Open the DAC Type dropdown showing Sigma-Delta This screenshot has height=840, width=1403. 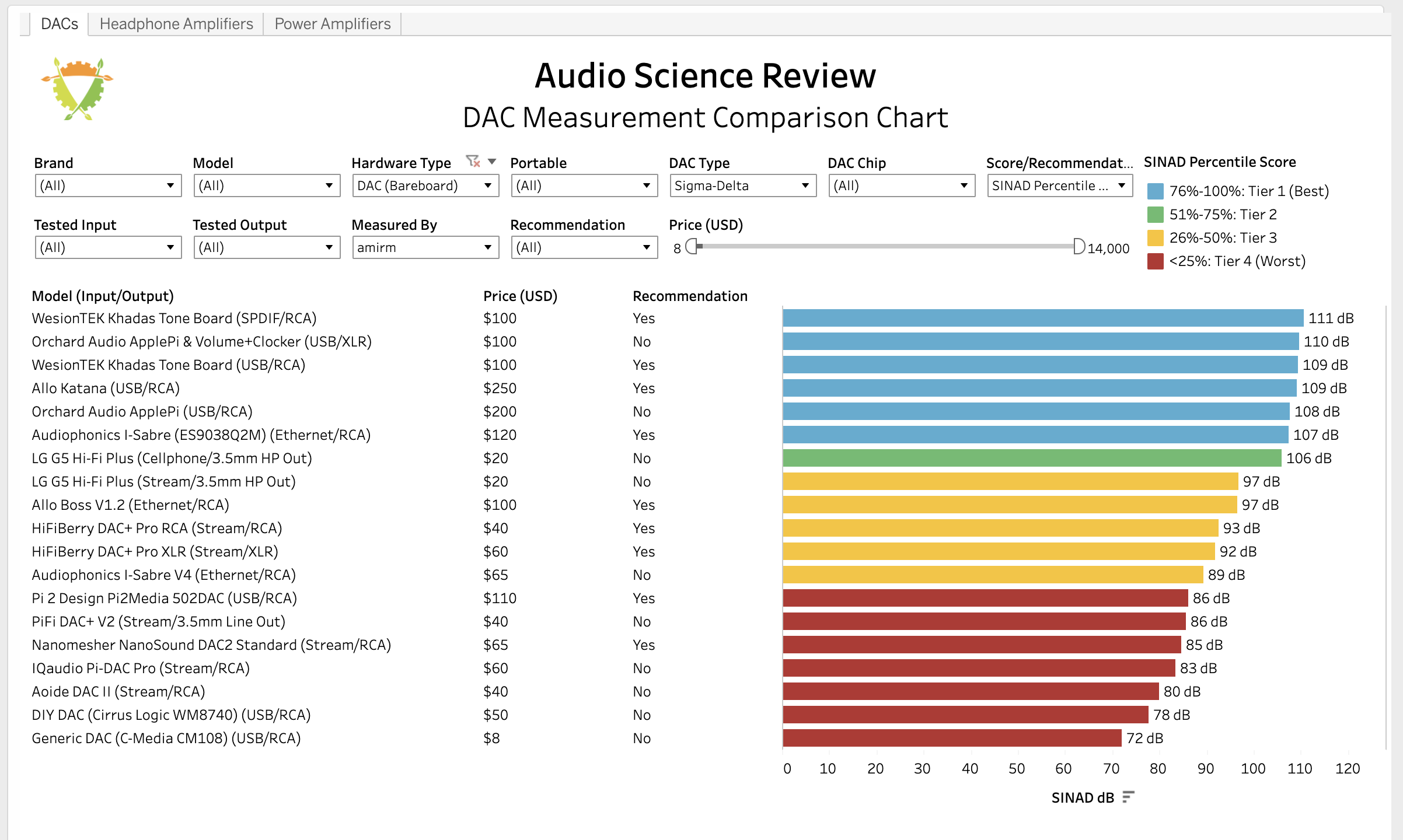743,185
